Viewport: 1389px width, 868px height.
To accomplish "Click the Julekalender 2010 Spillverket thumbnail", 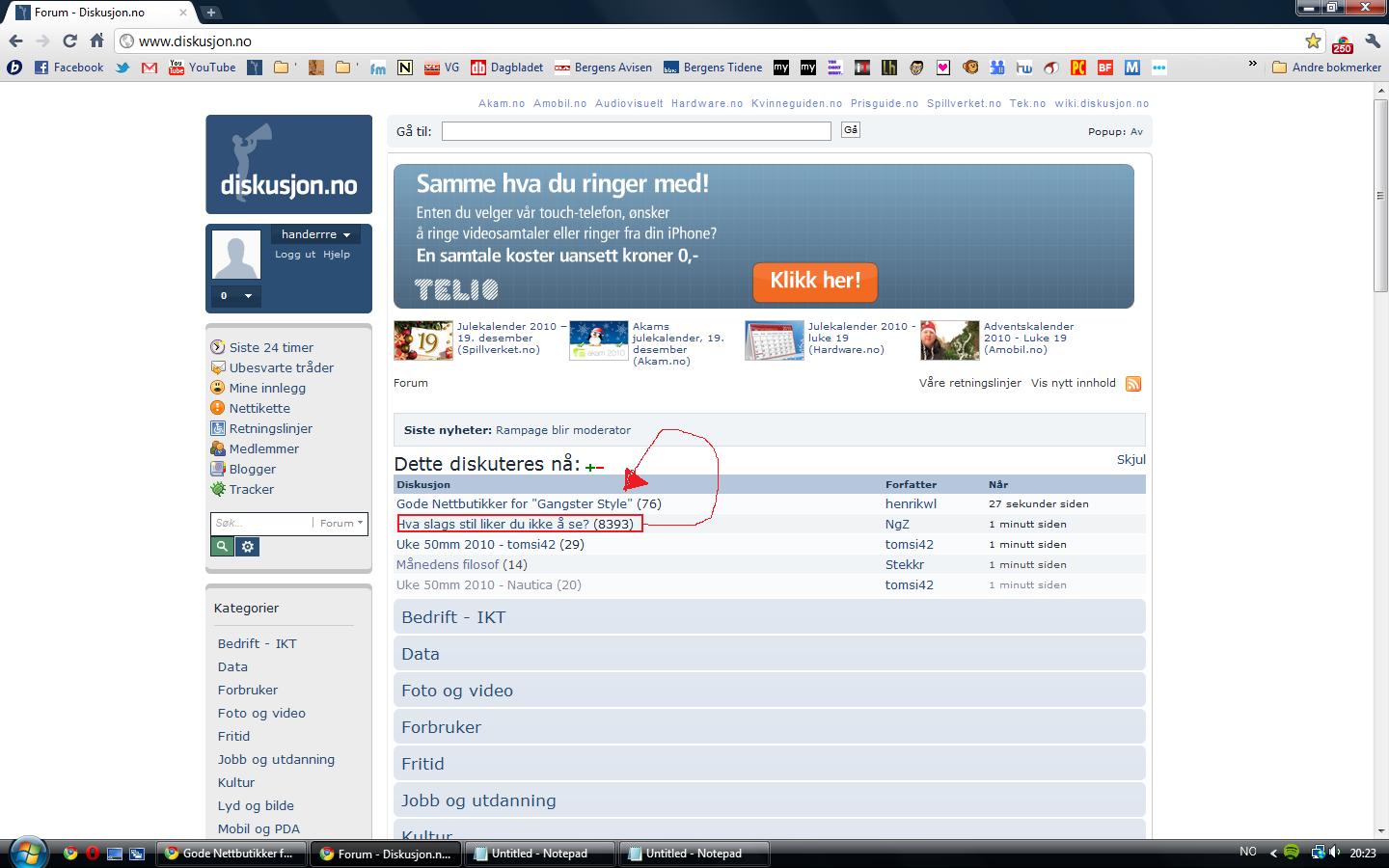I will coord(423,340).
